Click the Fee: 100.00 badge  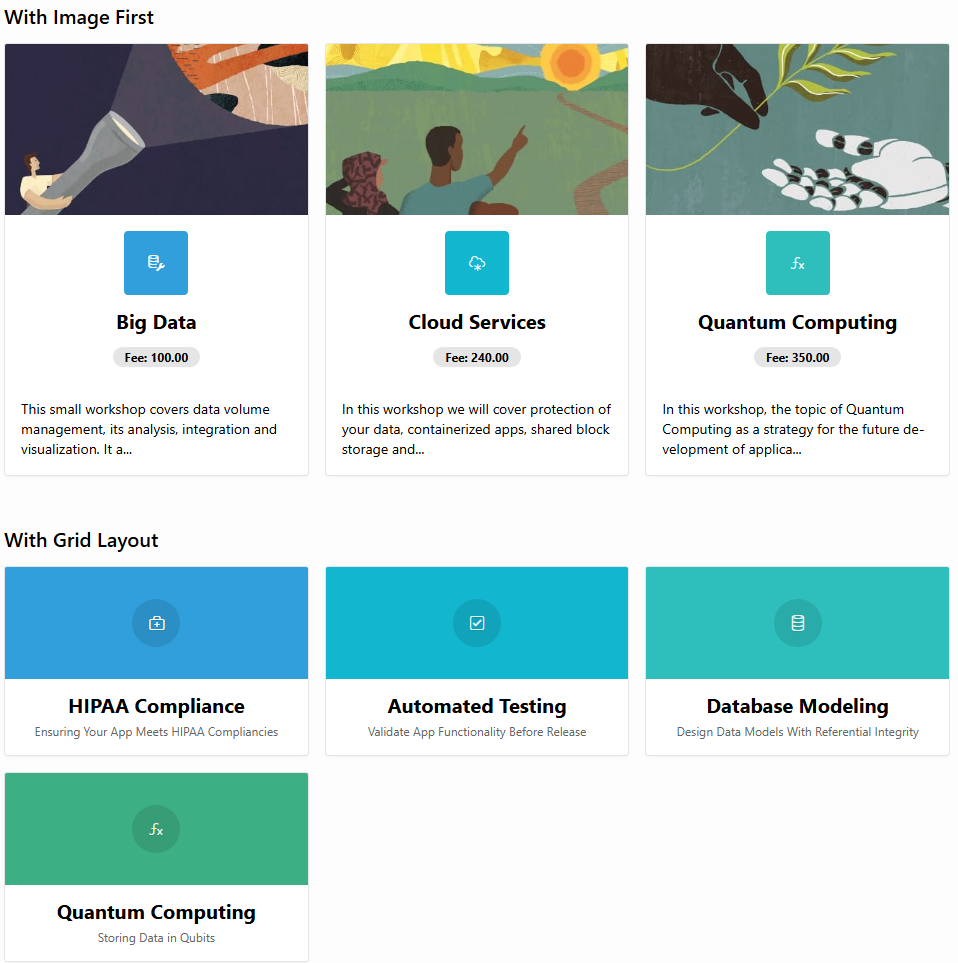pyautogui.click(x=156, y=357)
